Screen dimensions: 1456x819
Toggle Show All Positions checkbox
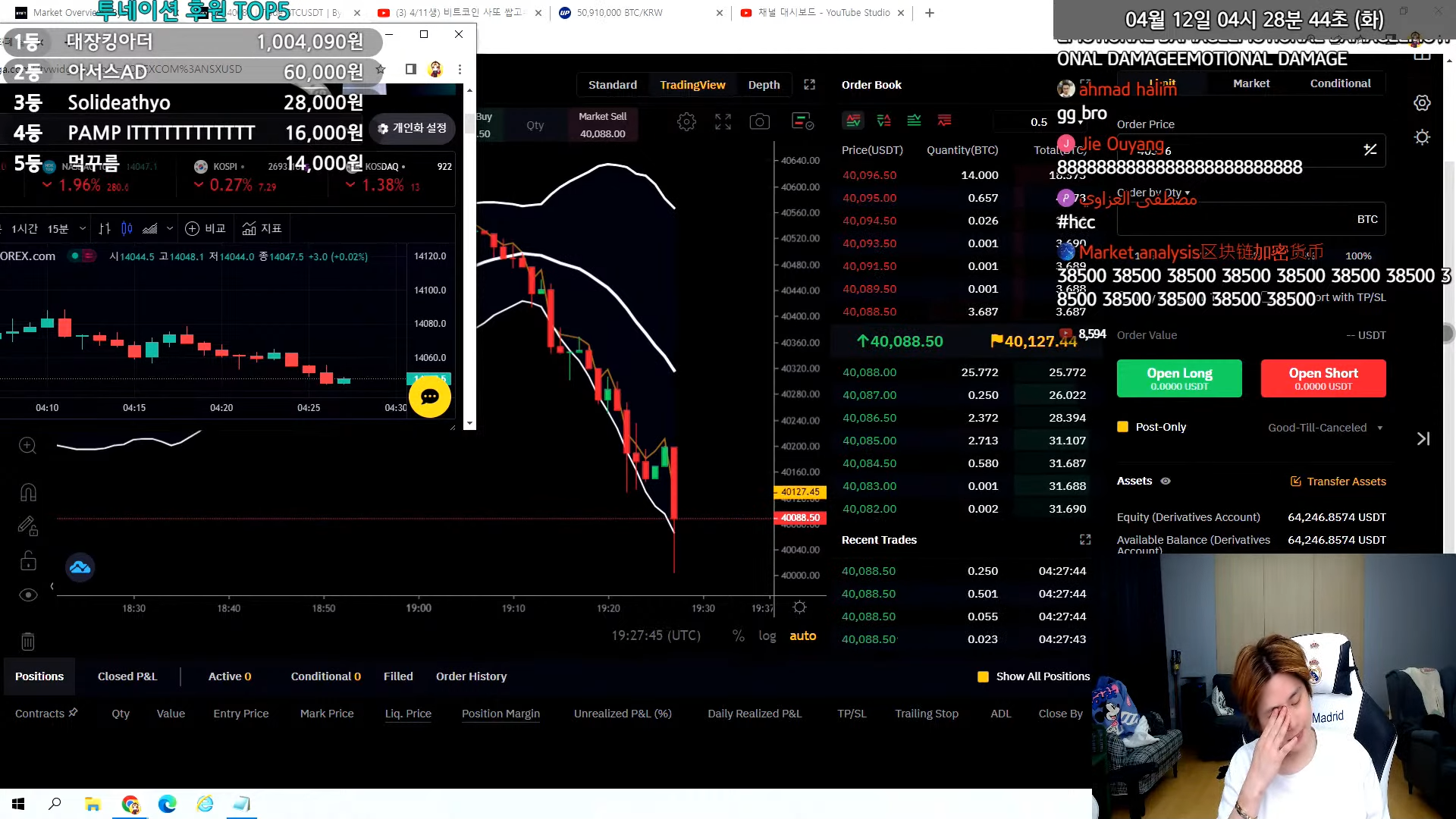coord(983,676)
